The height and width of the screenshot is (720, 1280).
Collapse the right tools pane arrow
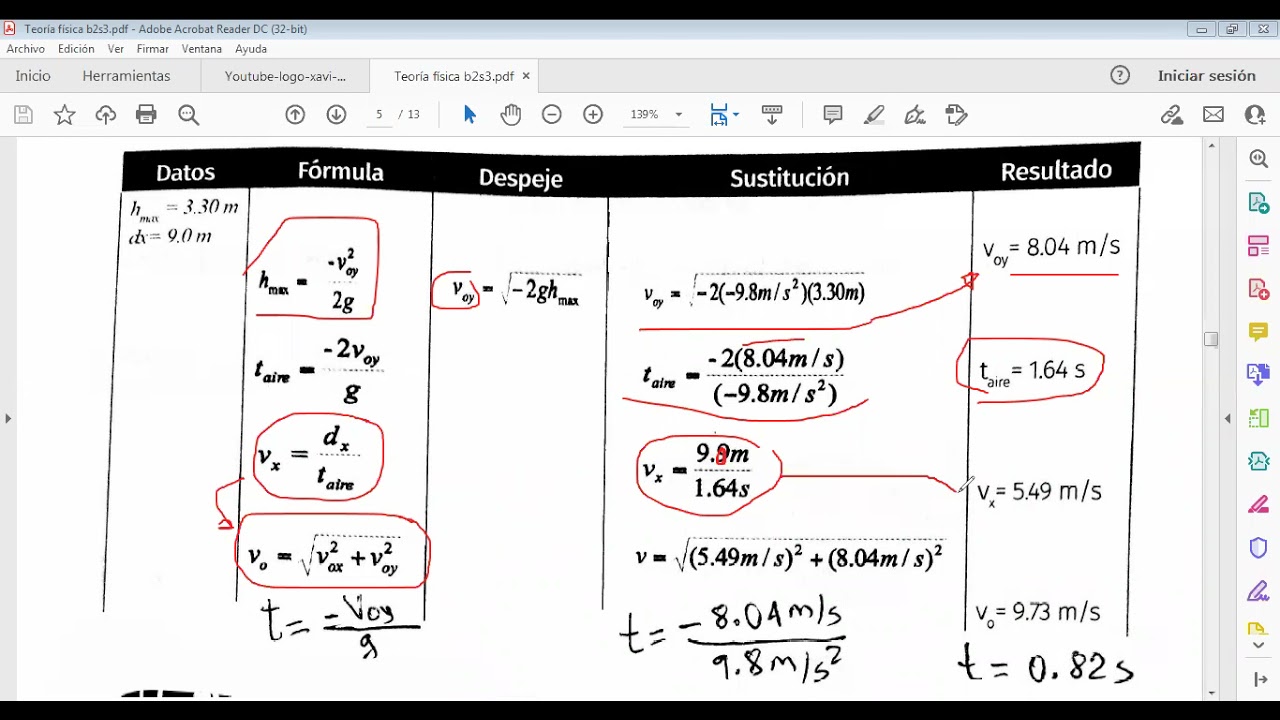[x=1228, y=418]
